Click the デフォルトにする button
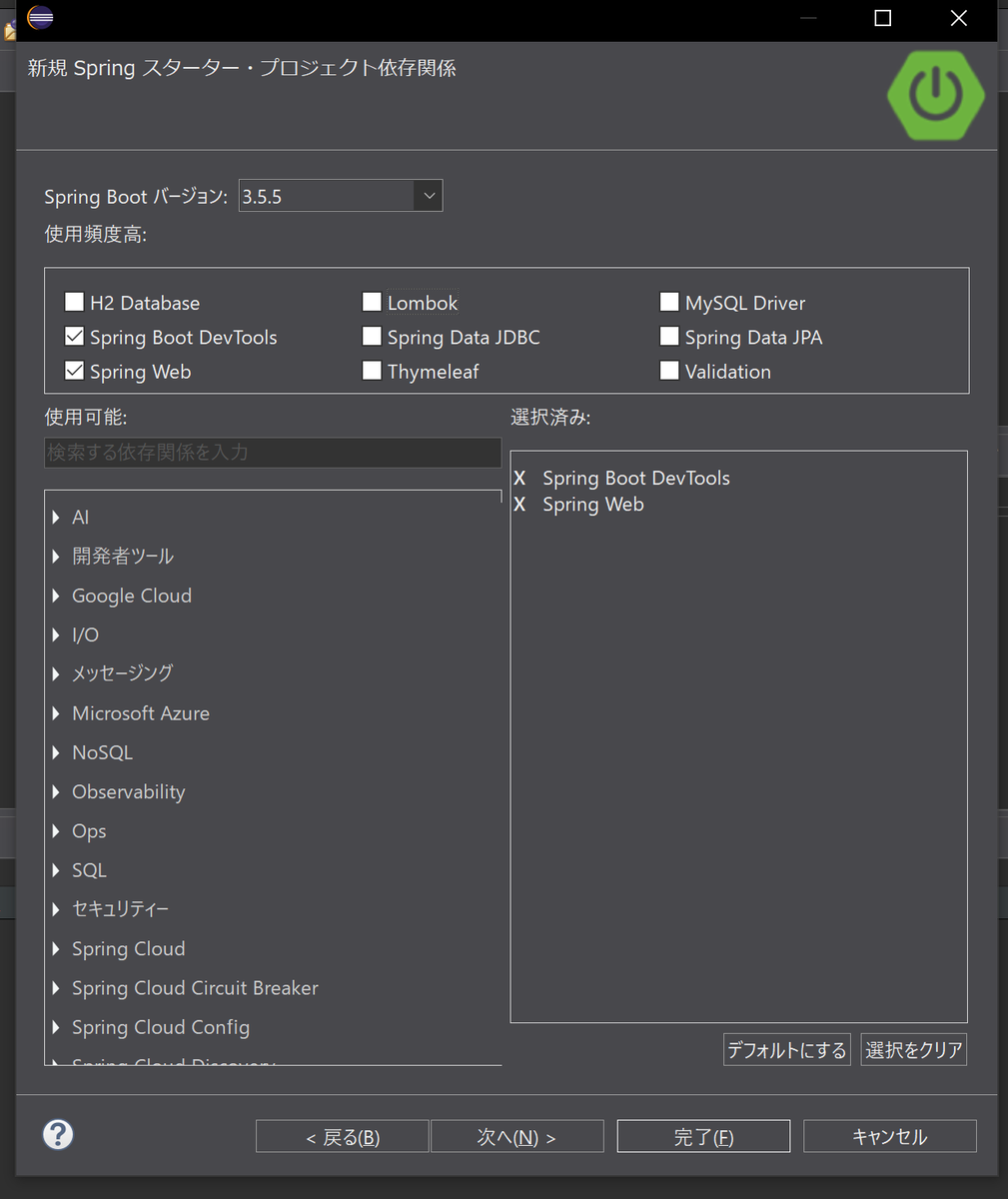The width and height of the screenshot is (1008, 1199). pyautogui.click(x=787, y=1050)
